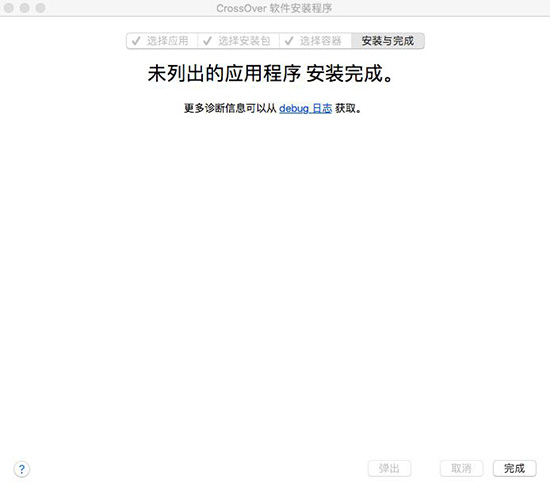Click the zoom window button

tap(41, 8)
